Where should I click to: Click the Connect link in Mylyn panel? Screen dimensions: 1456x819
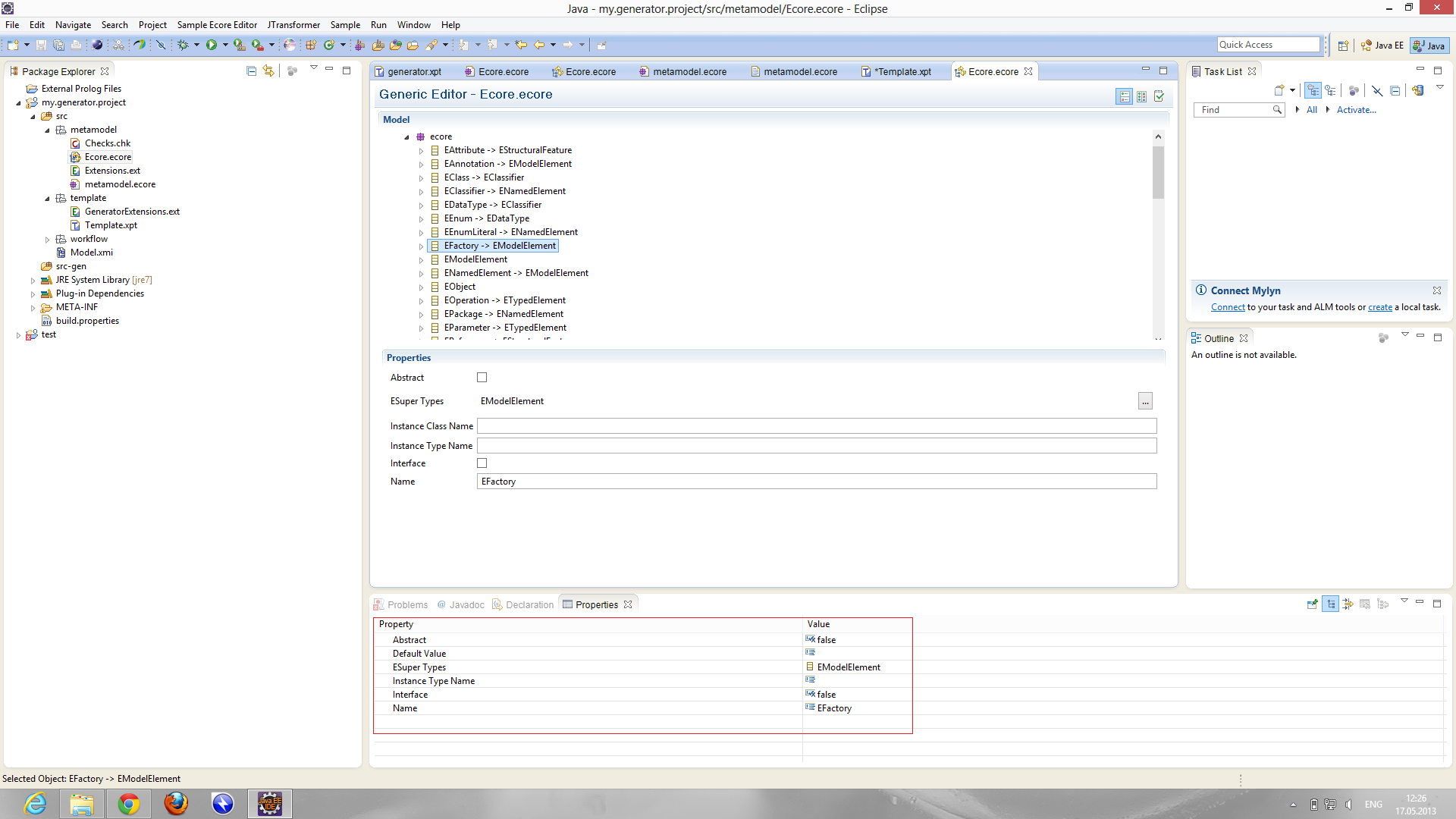(x=1228, y=307)
